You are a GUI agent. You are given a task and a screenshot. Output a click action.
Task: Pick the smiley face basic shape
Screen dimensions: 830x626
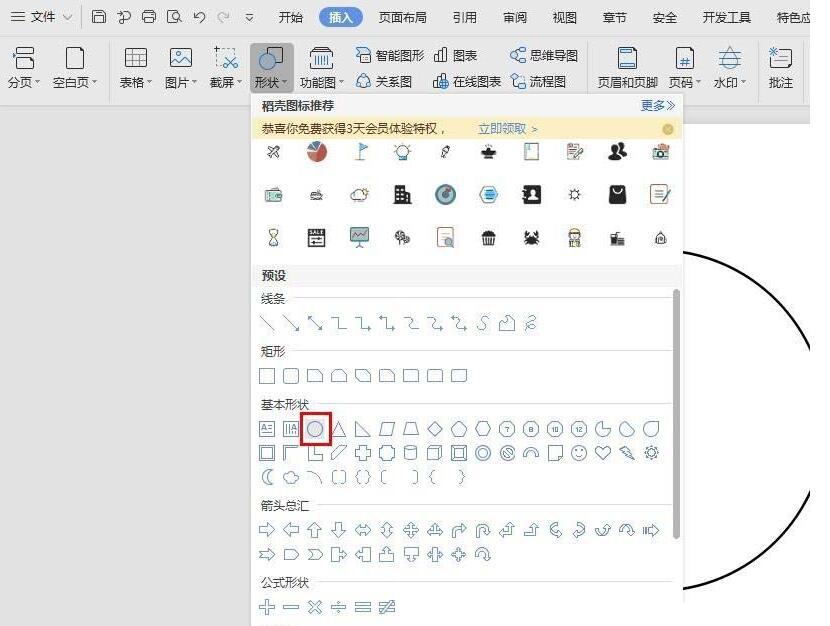click(x=578, y=453)
